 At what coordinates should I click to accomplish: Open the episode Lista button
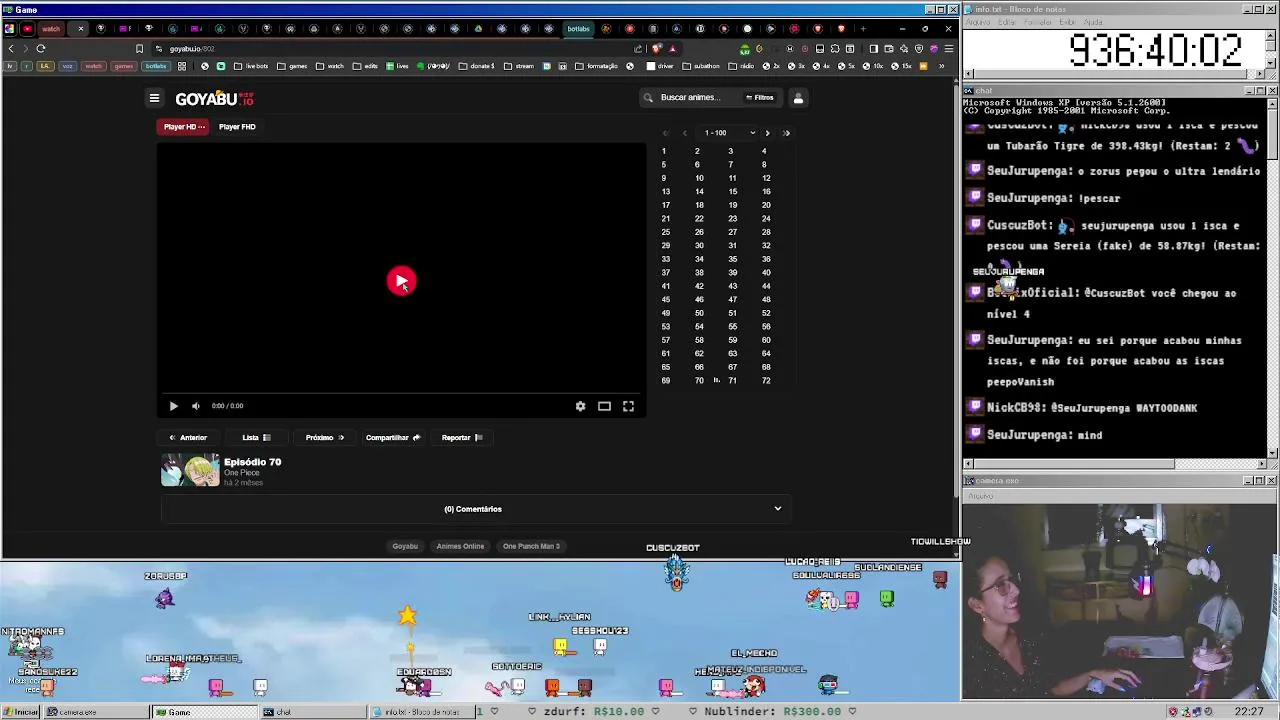(x=256, y=437)
